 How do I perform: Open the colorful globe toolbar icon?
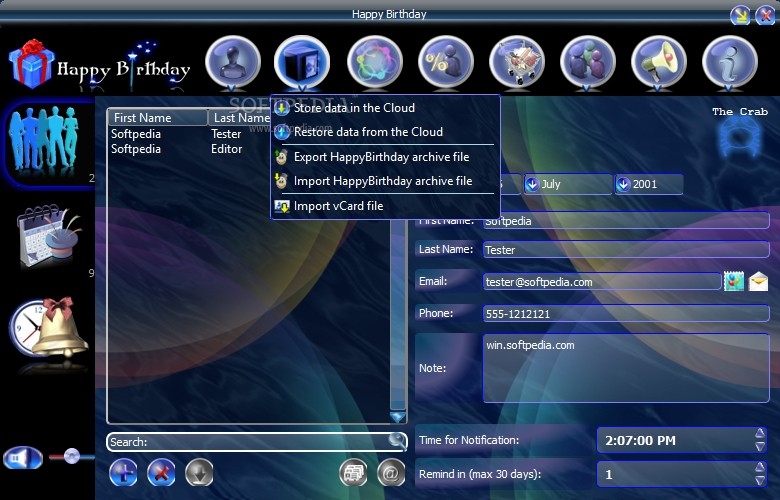[375, 62]
